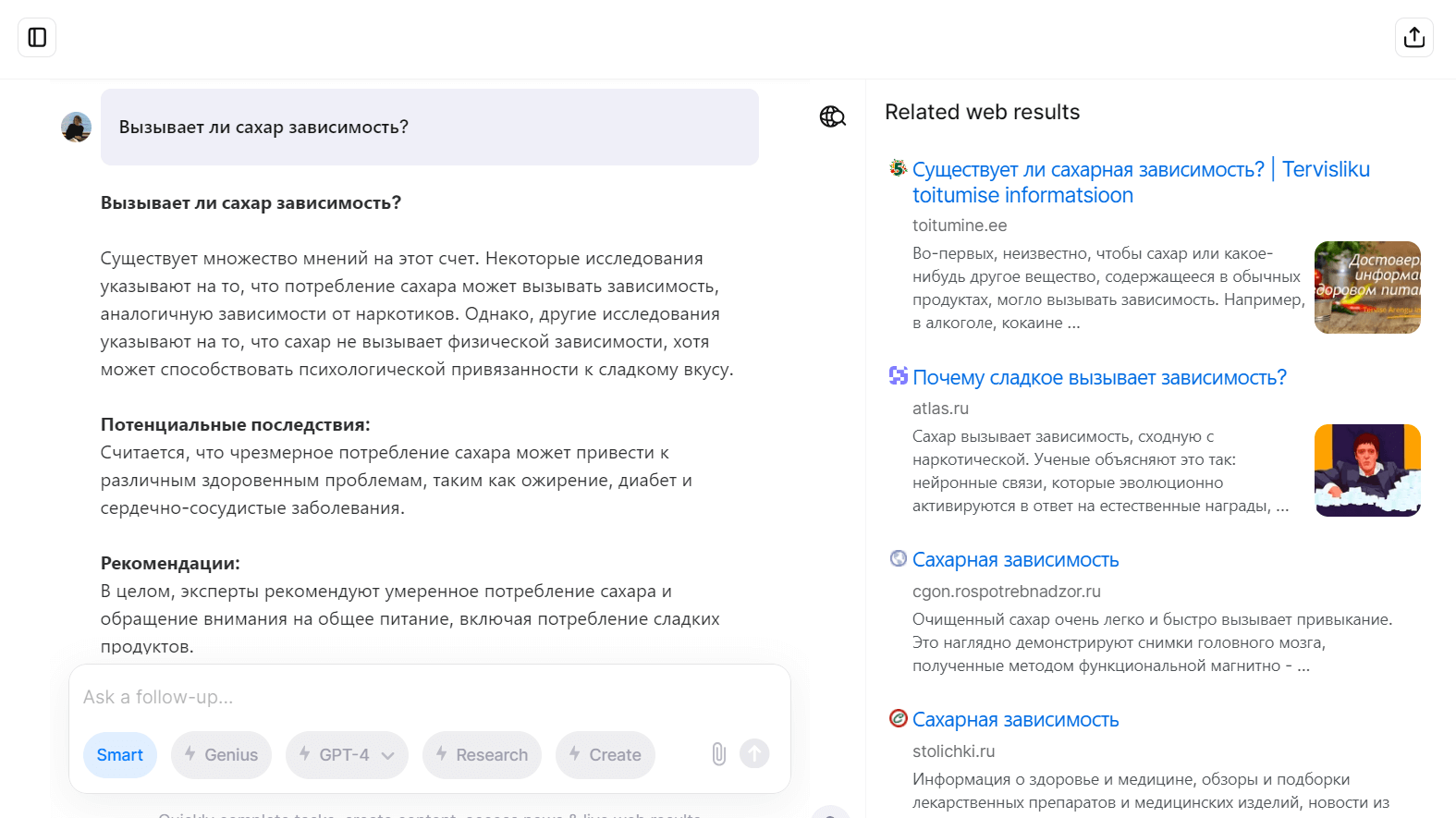Click the share/export icon
The width and height of the screenshot is (1456, 818).
pos(1413,37)
